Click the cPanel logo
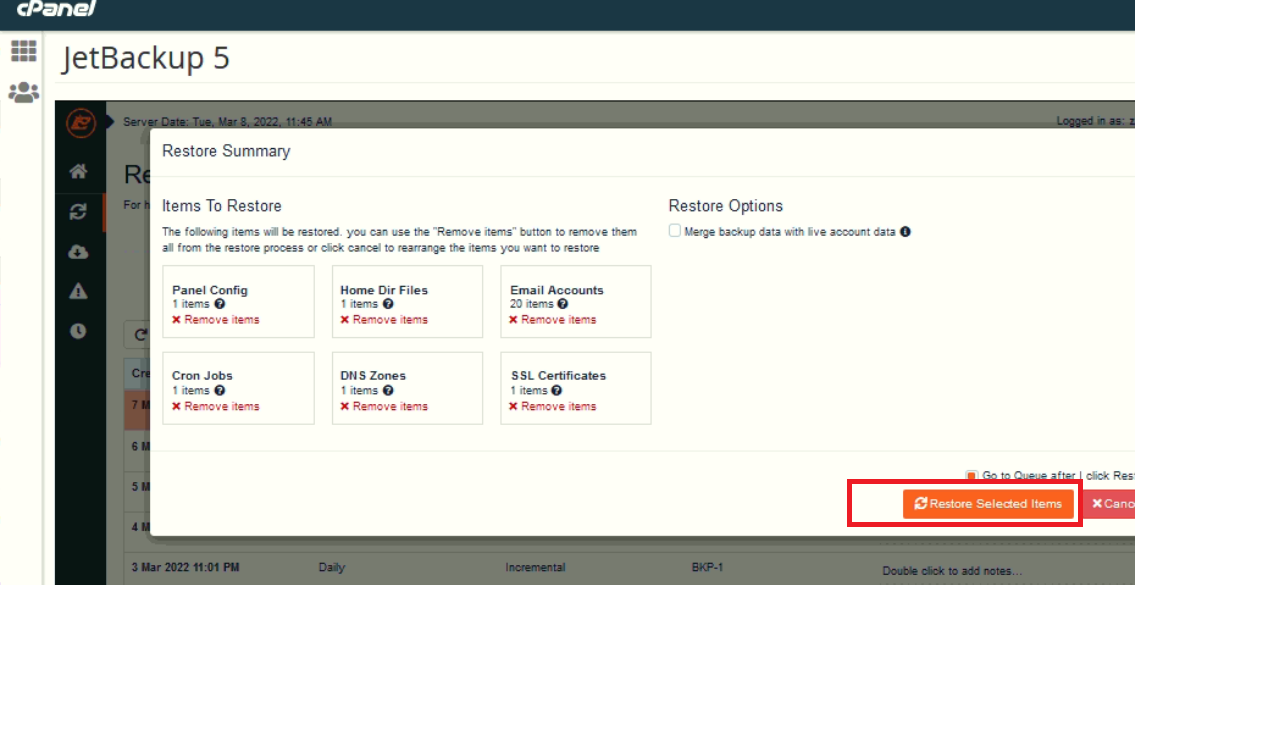The height and width of the screenshot is (737, 1288). [x=56, y=8]
